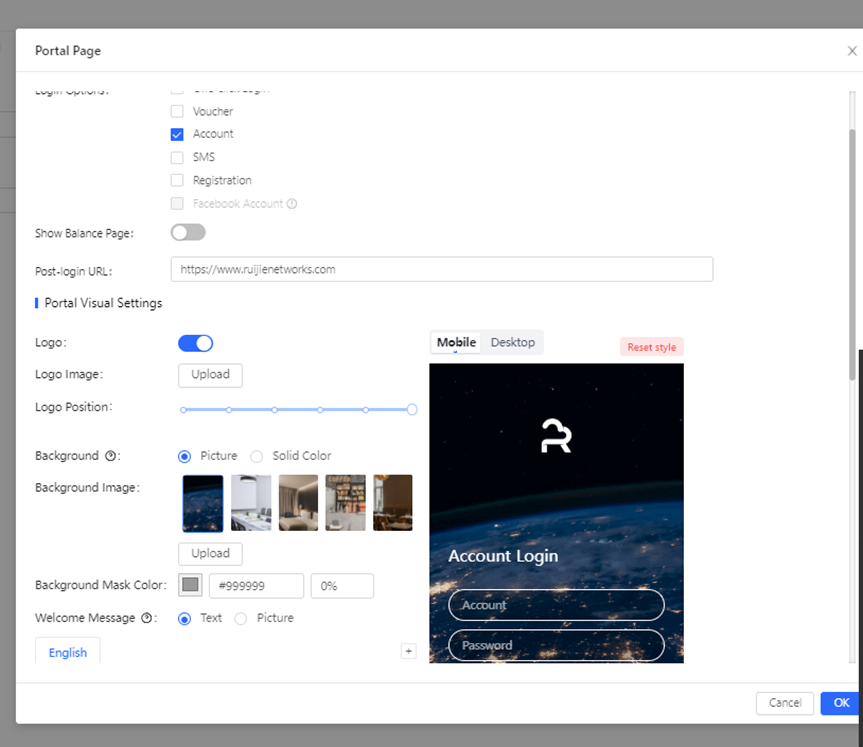Click the Reset style button
Image resolution: width=863 pixels, height=747 pixels.
pos(652,347)
